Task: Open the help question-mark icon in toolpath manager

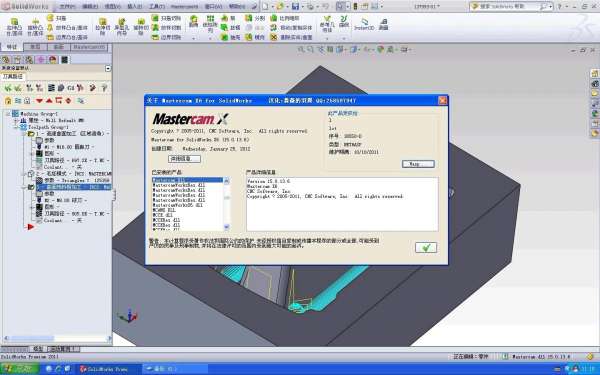Action: 104,88
